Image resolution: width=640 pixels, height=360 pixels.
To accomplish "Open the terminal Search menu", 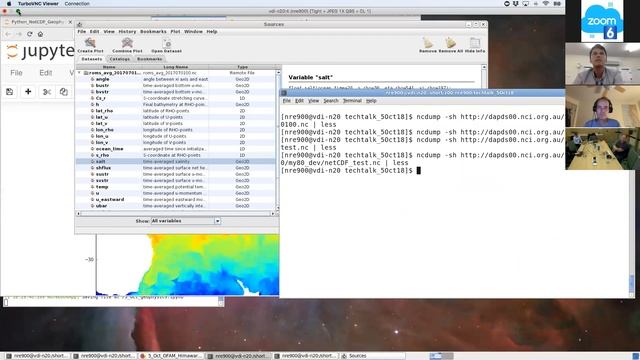I will click(x=331, y=101).
